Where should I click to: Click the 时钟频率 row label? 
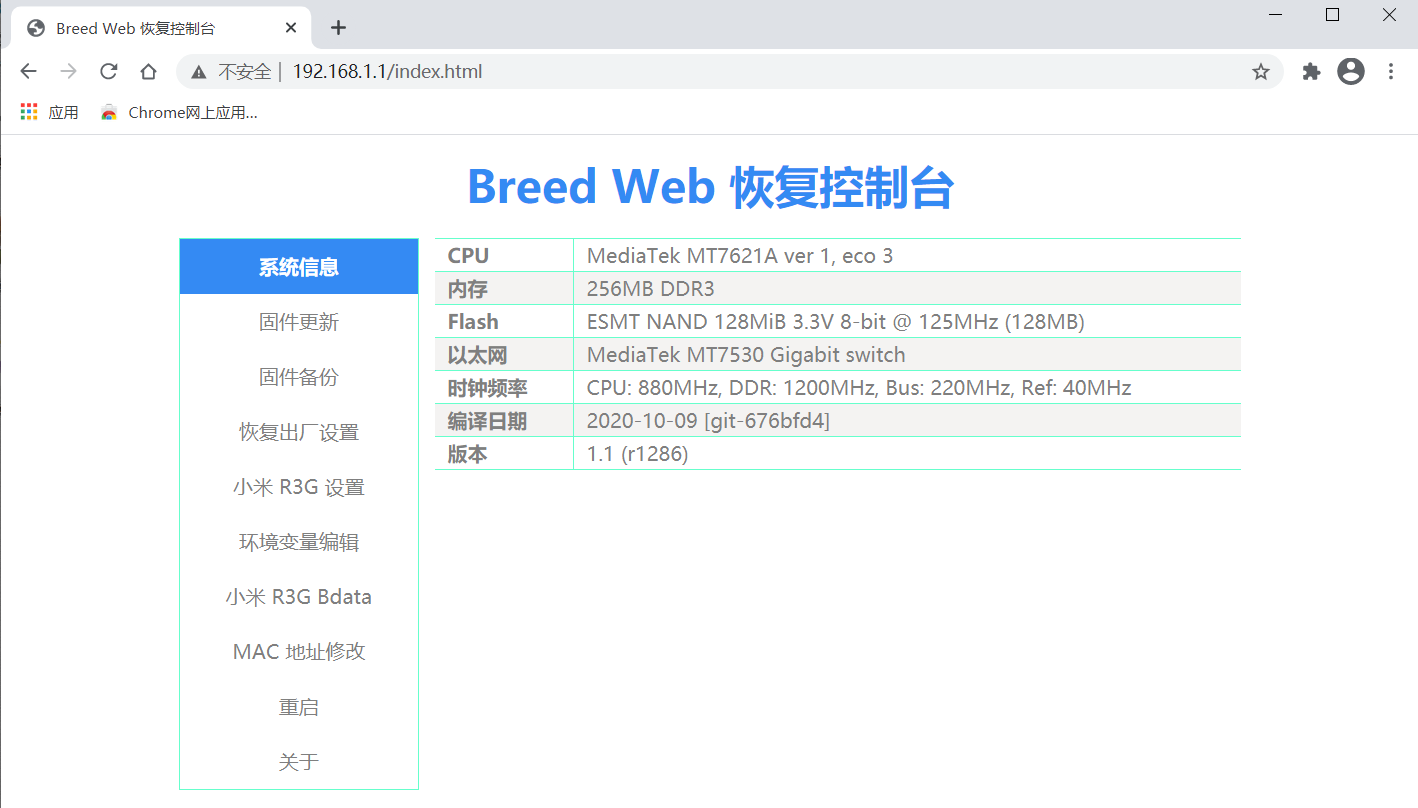click(488, 388)
